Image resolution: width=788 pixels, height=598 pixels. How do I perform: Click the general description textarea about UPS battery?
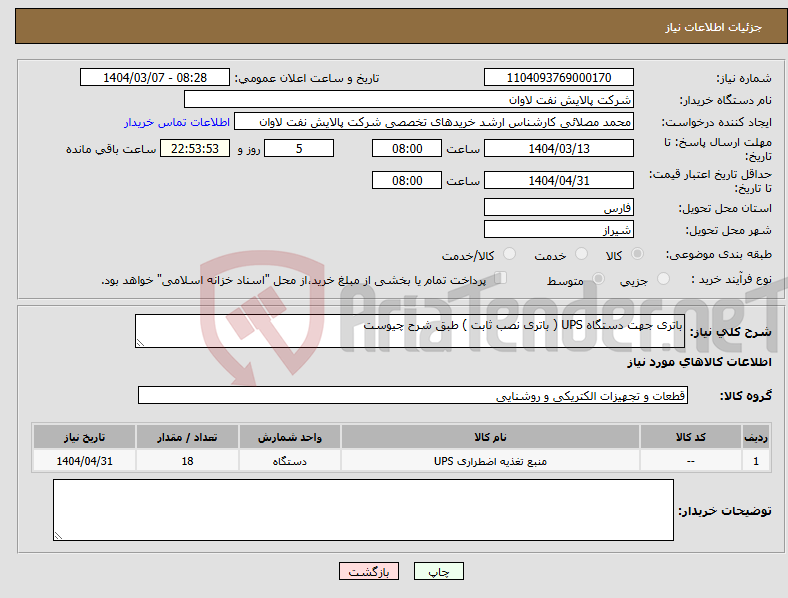pos(410,331)
